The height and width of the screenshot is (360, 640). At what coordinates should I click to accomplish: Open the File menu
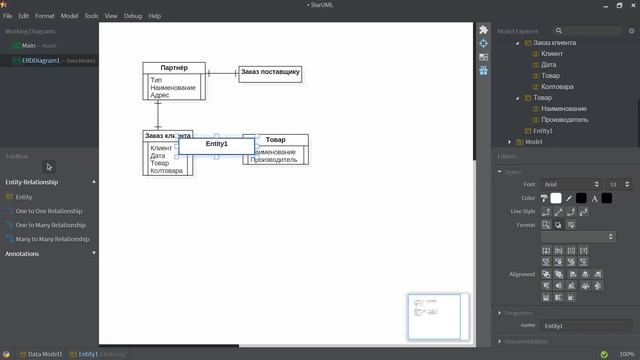tap(8, 16)
